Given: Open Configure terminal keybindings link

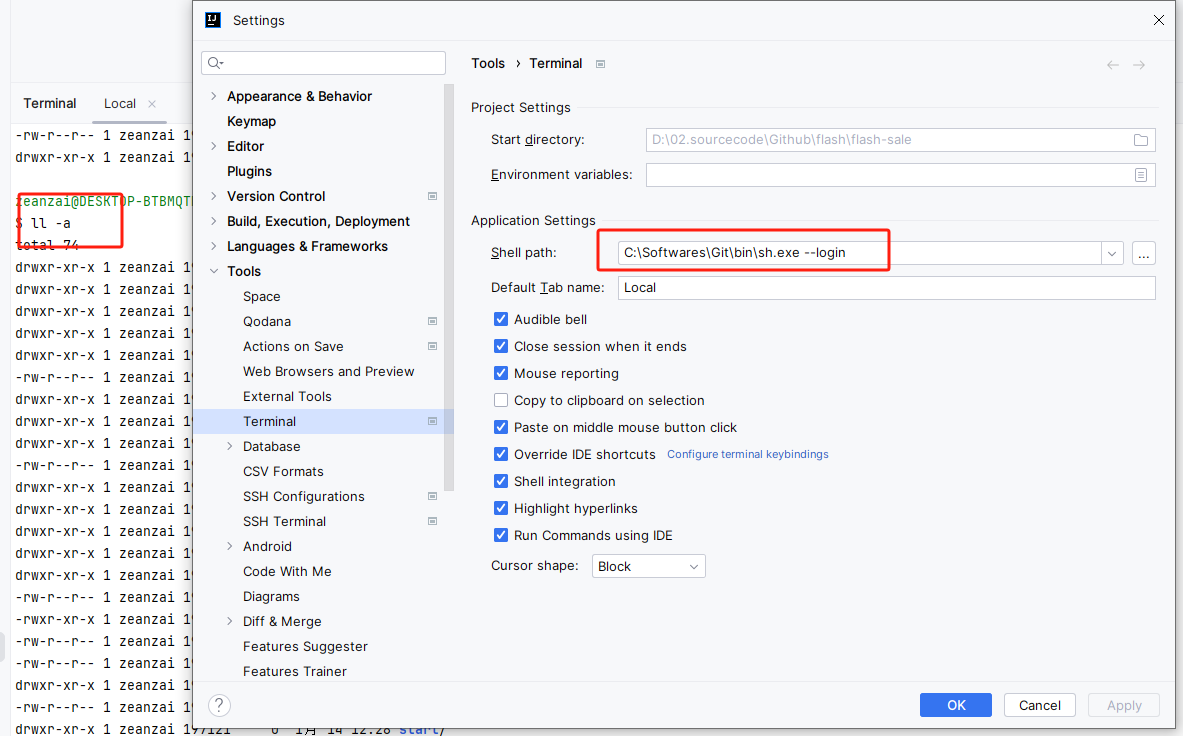Looking at the screenshot, I should [x=747, y=455].
